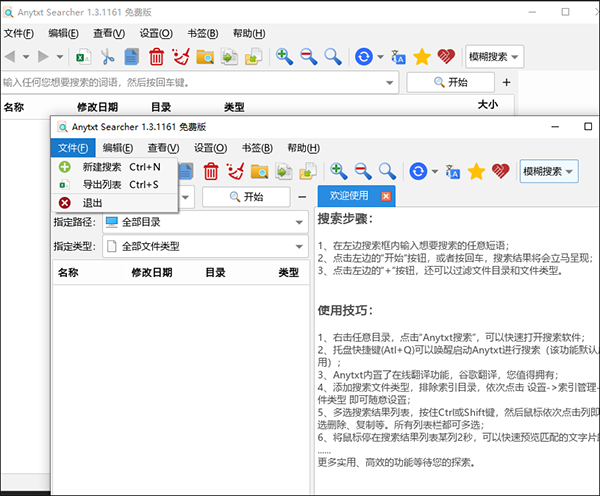Click yellow star bookmark in background window
This screenshot has width=600, height=496.
[x=422, y=57]
